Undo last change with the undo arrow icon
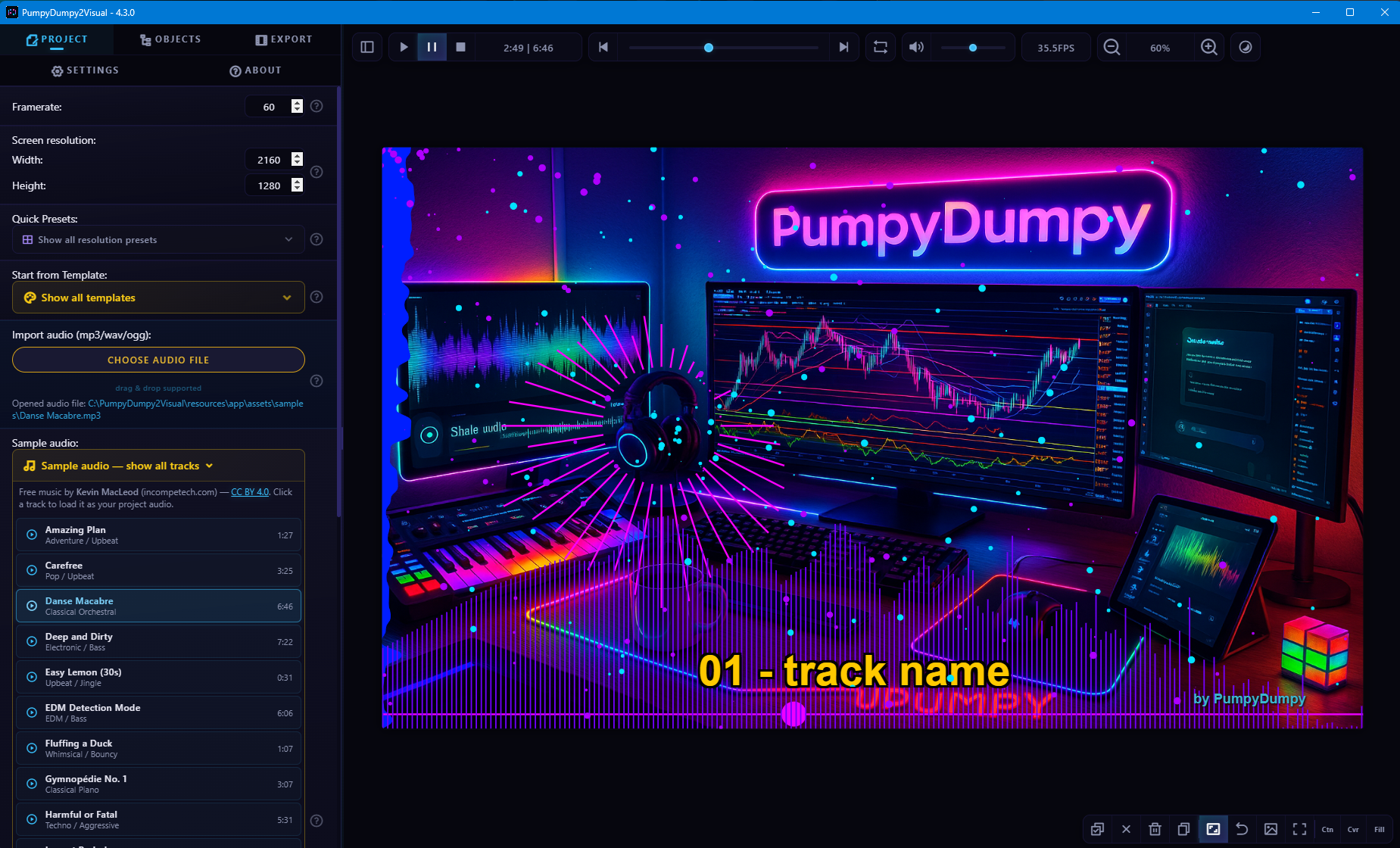 tap(1242, 829)
